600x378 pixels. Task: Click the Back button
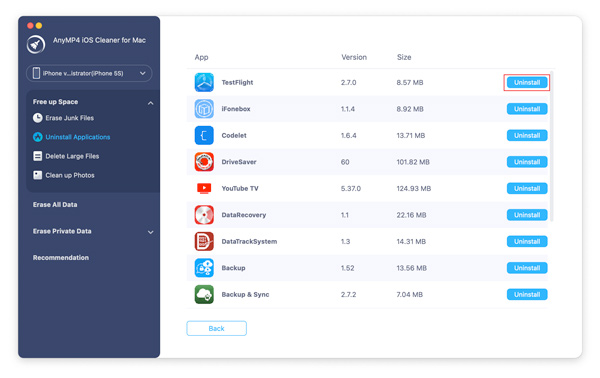click(x=217, y=328)
